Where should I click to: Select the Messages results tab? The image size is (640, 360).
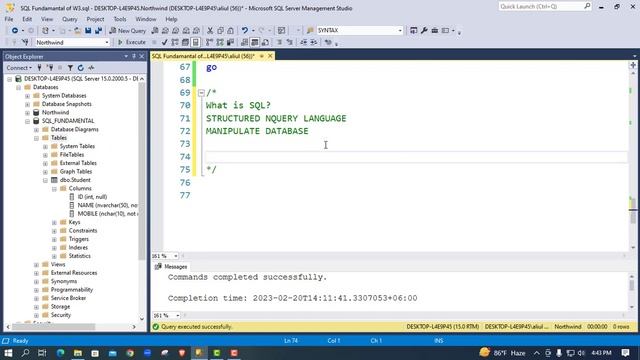[x=171, y=267]
